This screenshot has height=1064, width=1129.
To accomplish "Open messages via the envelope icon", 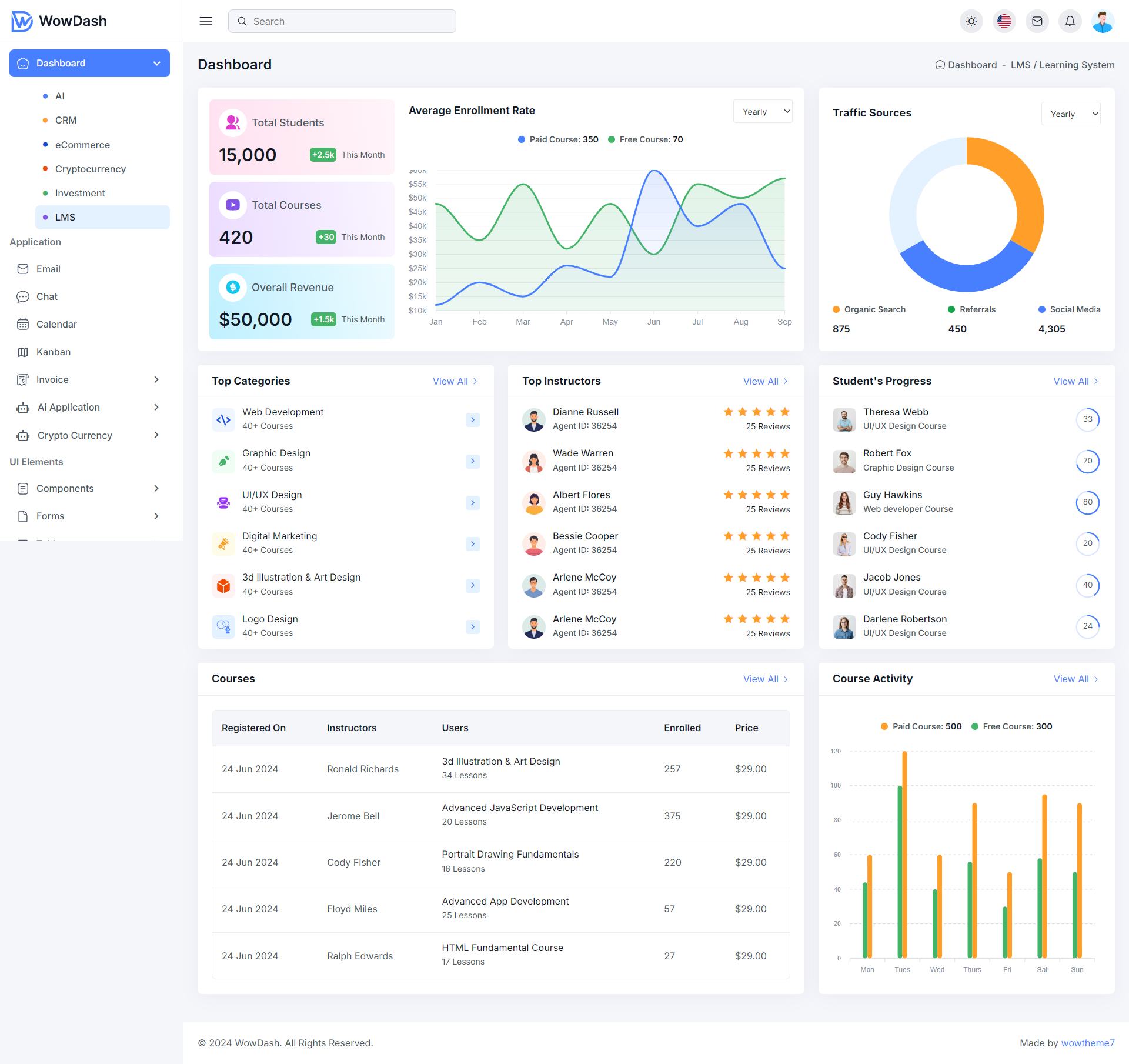I will (x=1037, y=21).
